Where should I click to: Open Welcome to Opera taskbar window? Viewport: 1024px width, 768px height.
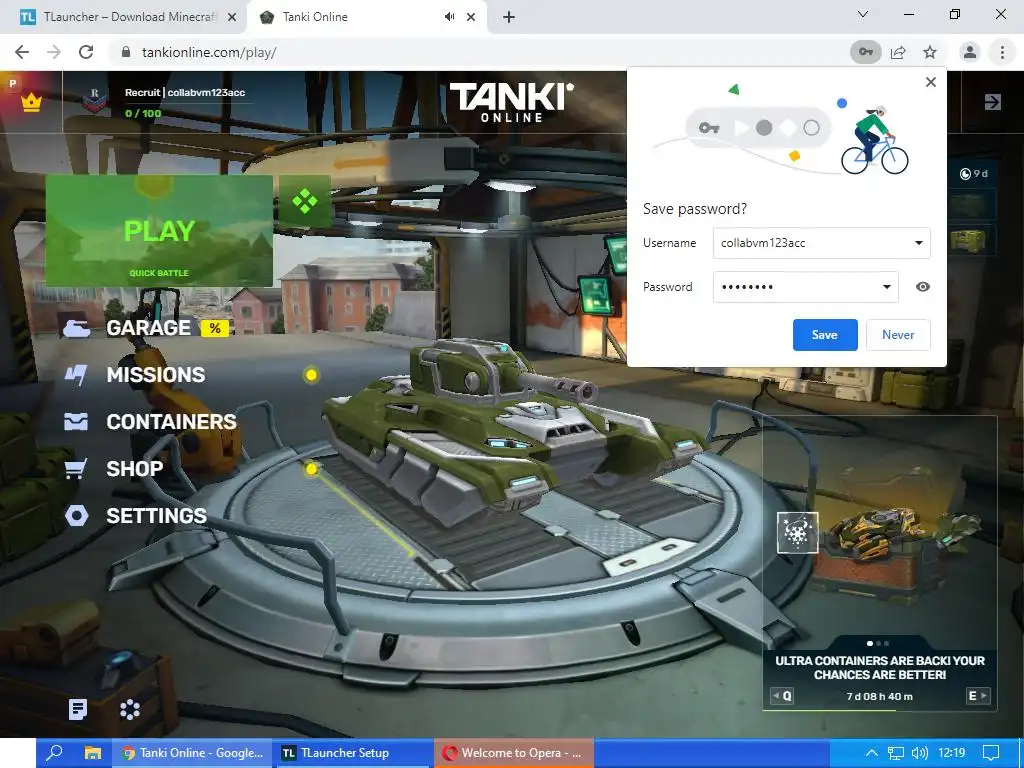point(514,753)
